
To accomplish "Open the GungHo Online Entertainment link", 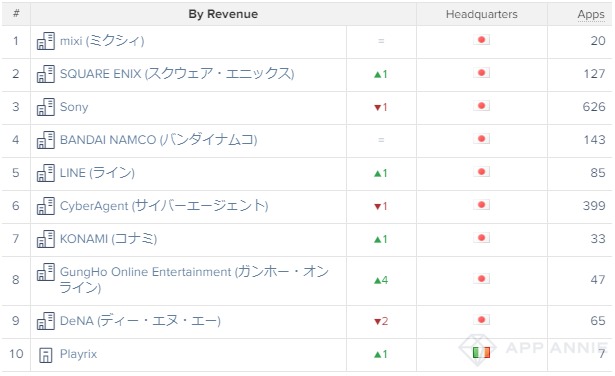I will tap(194, 279).
